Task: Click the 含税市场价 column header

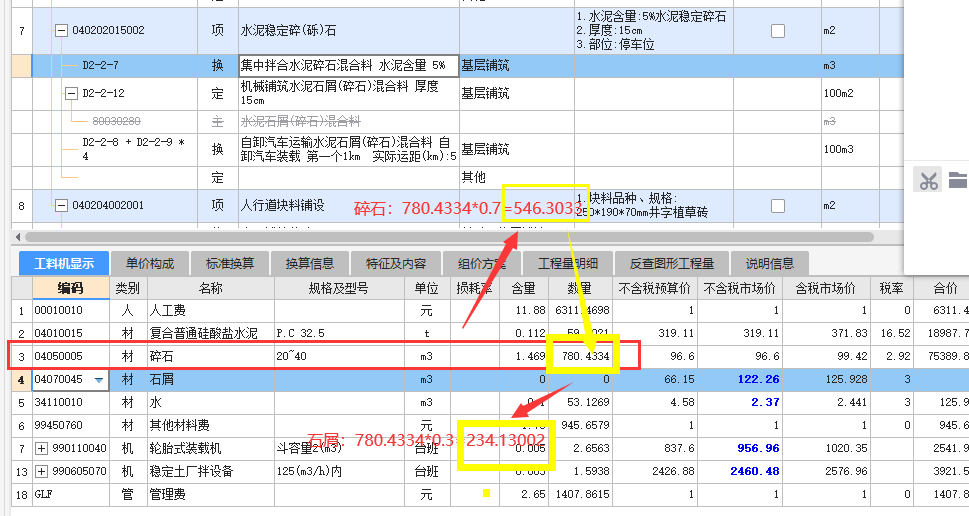Action: pos(826,288)
